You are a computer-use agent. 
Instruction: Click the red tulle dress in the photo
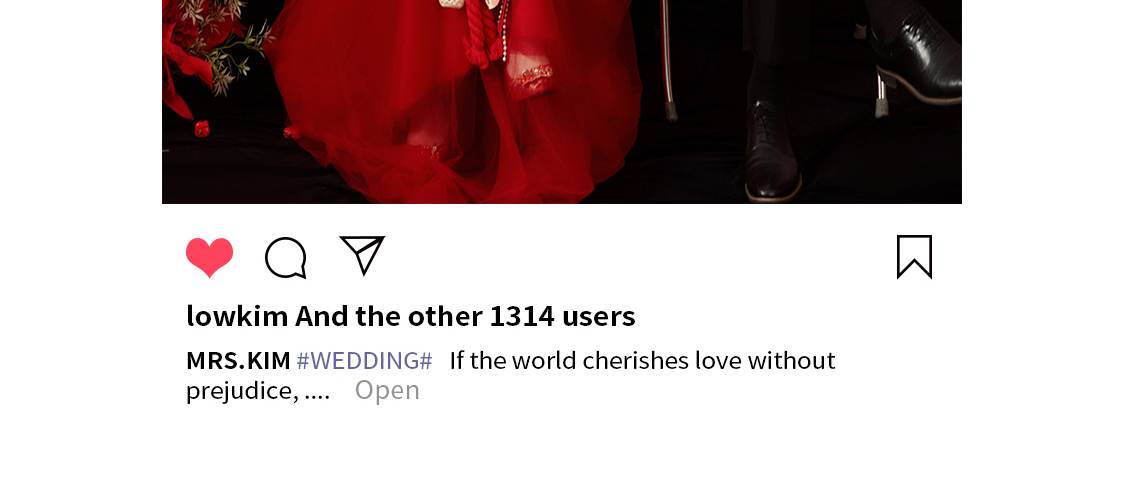459,108
